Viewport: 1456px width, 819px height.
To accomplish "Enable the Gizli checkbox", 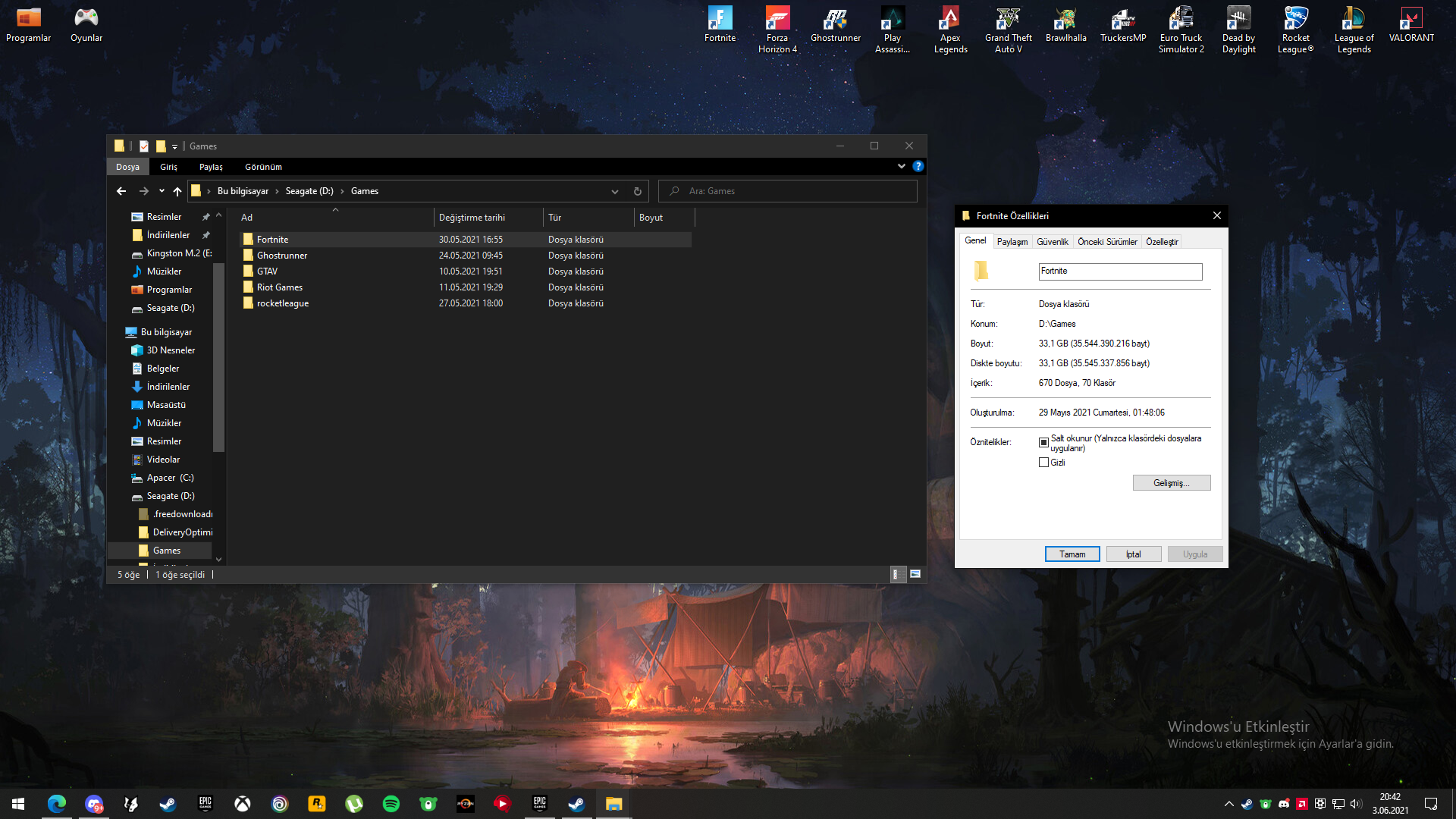I will tap(1043, 463).
